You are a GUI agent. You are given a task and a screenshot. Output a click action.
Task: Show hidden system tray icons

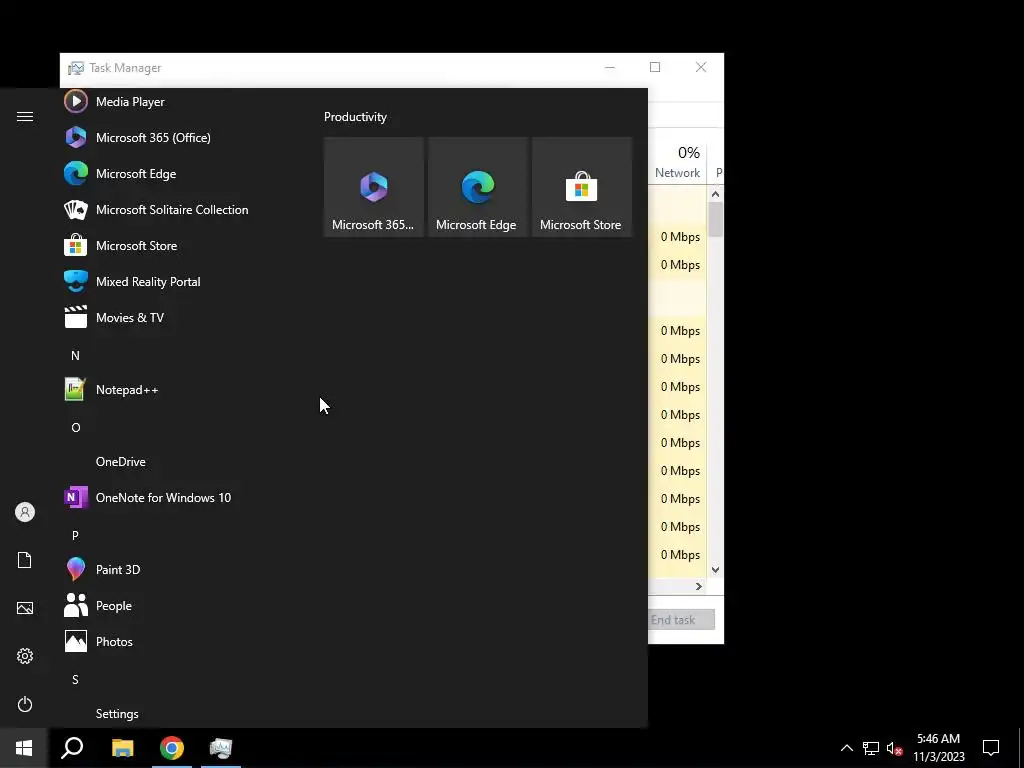[846, 748]
